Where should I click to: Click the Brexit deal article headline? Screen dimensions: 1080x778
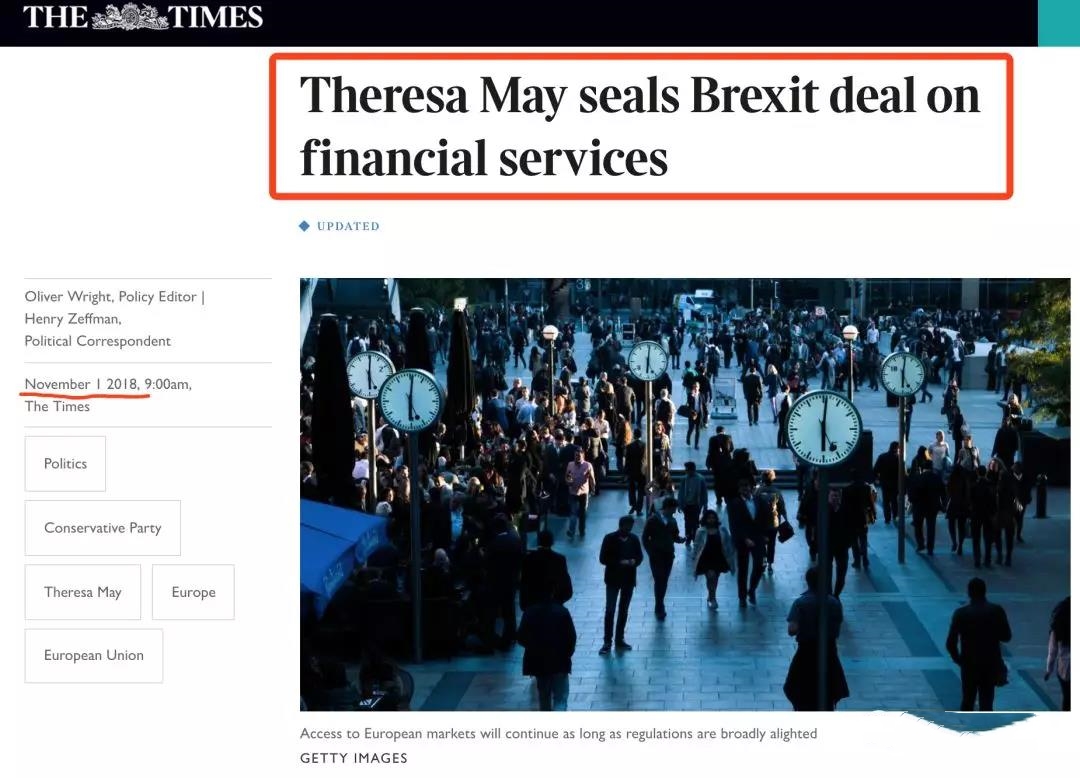pyautogui.click(x=640, y=127)
